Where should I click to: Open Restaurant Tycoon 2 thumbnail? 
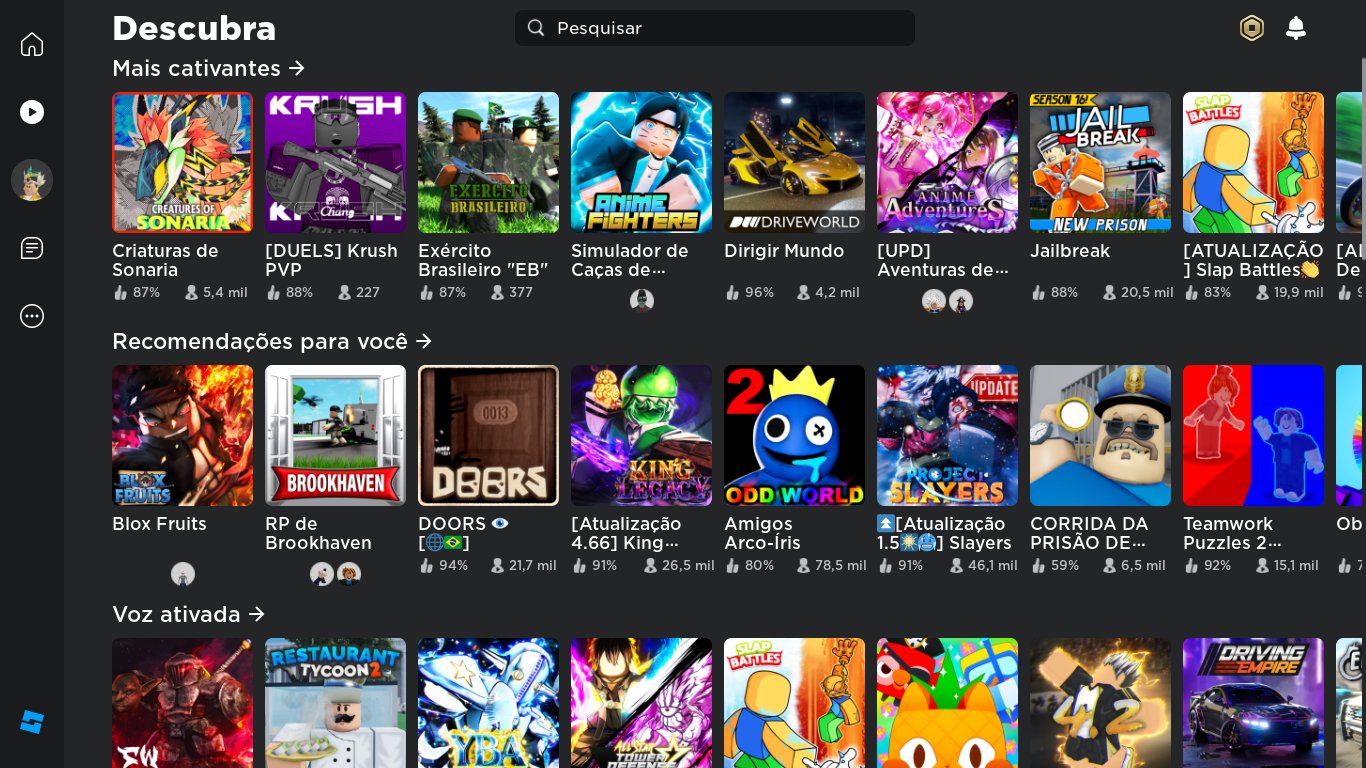point(335,703)
